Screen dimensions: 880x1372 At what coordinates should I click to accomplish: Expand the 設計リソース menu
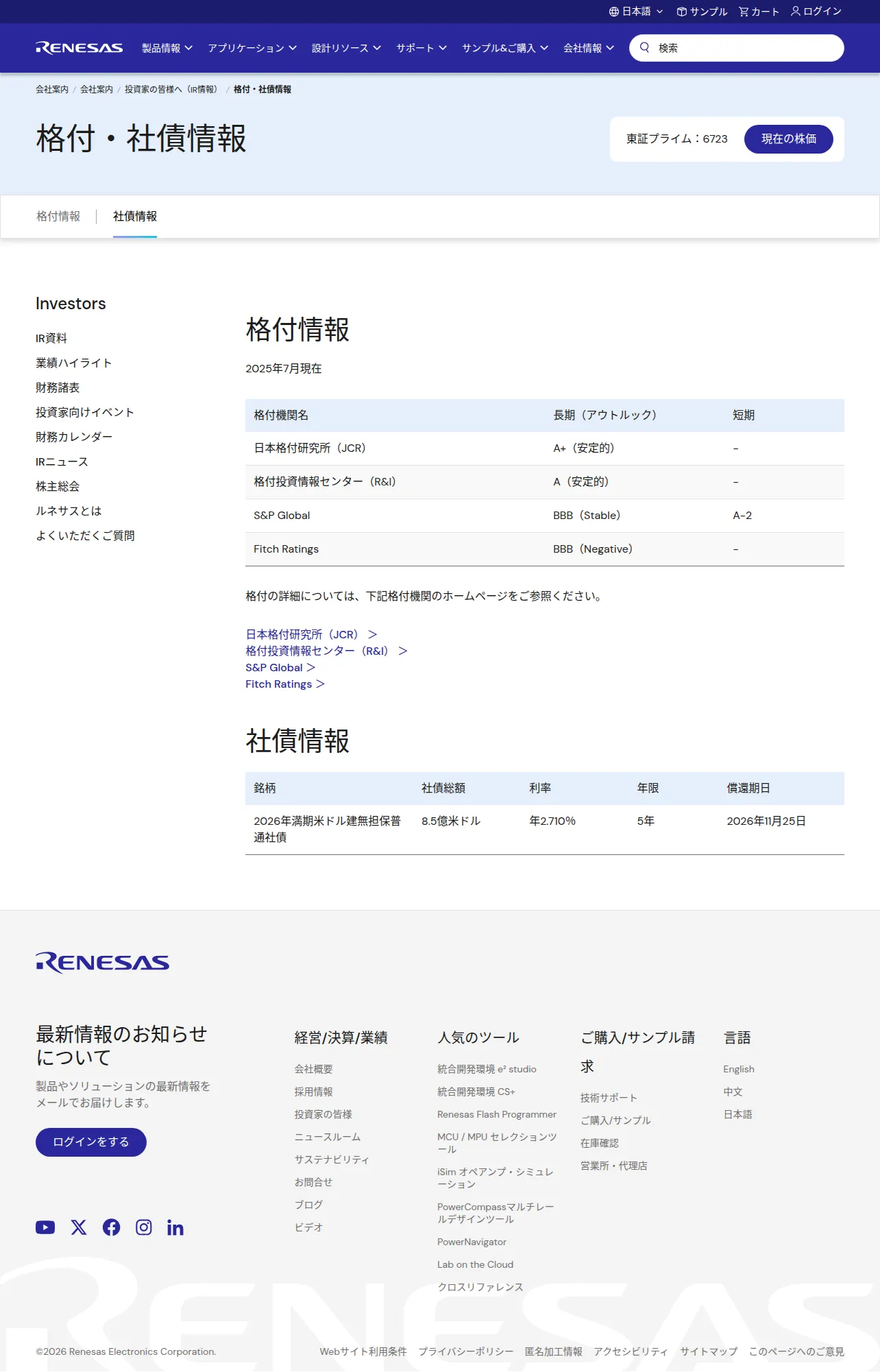pyautogui.click(x=346, y=48)
